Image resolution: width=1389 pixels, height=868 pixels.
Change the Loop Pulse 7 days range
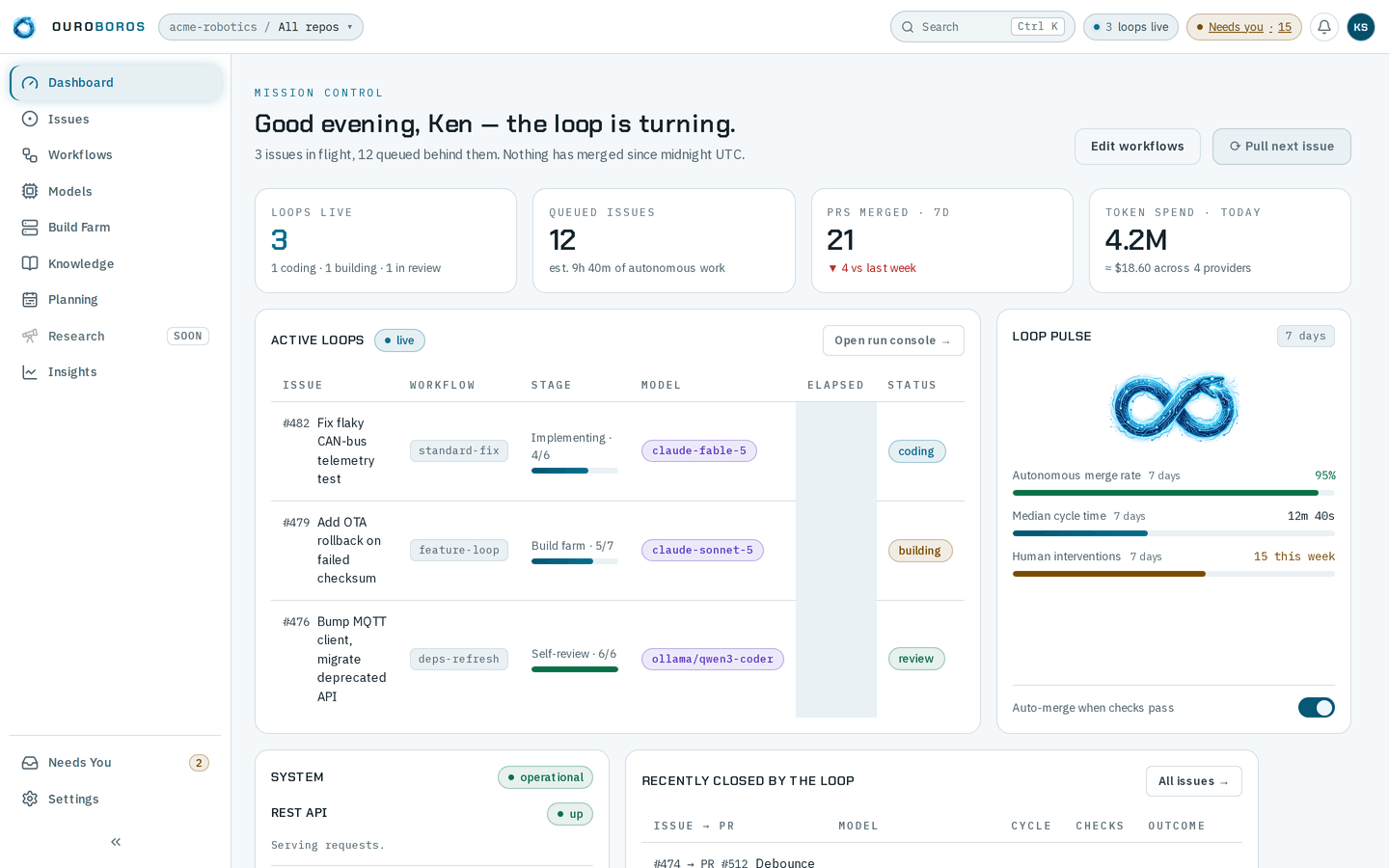(x=1306, y=336)
